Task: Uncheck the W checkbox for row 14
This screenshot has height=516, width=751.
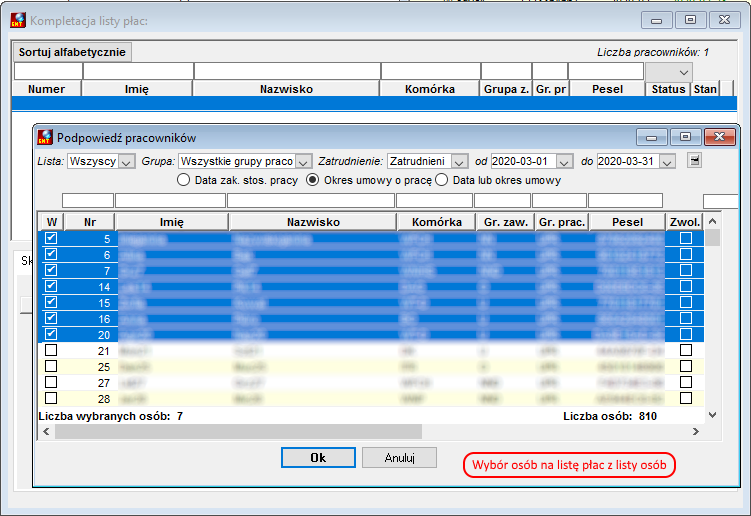Action: tap(51, 286)
